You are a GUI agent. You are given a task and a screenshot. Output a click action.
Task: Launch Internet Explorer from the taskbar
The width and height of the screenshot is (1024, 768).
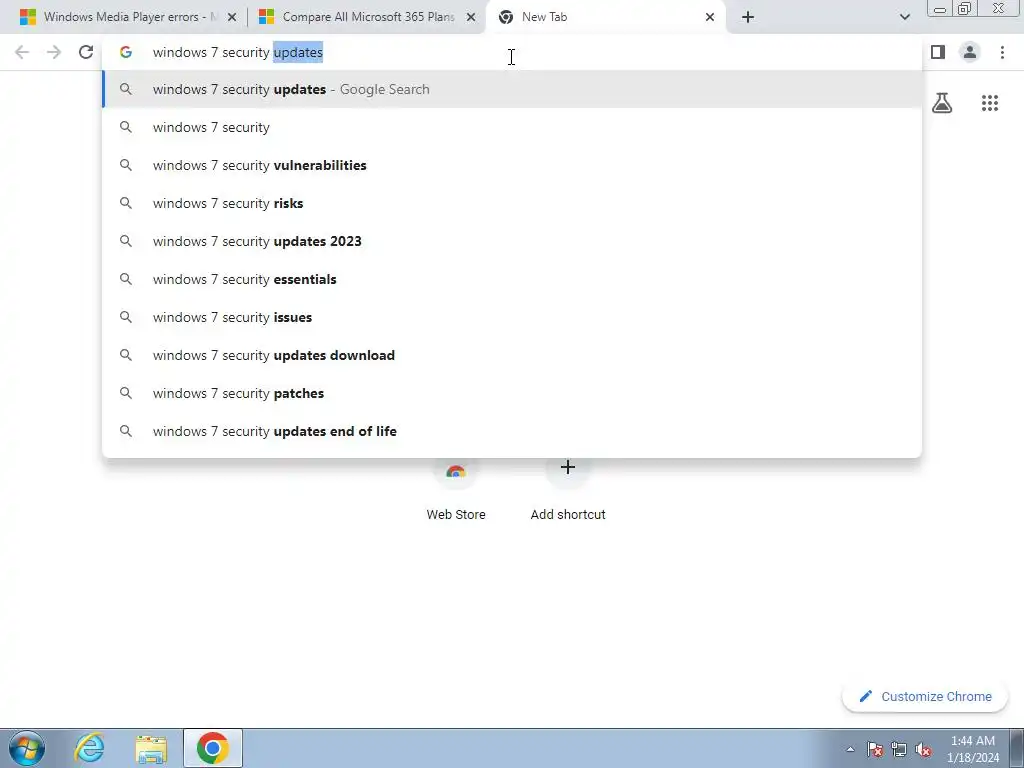click(89, 748)
